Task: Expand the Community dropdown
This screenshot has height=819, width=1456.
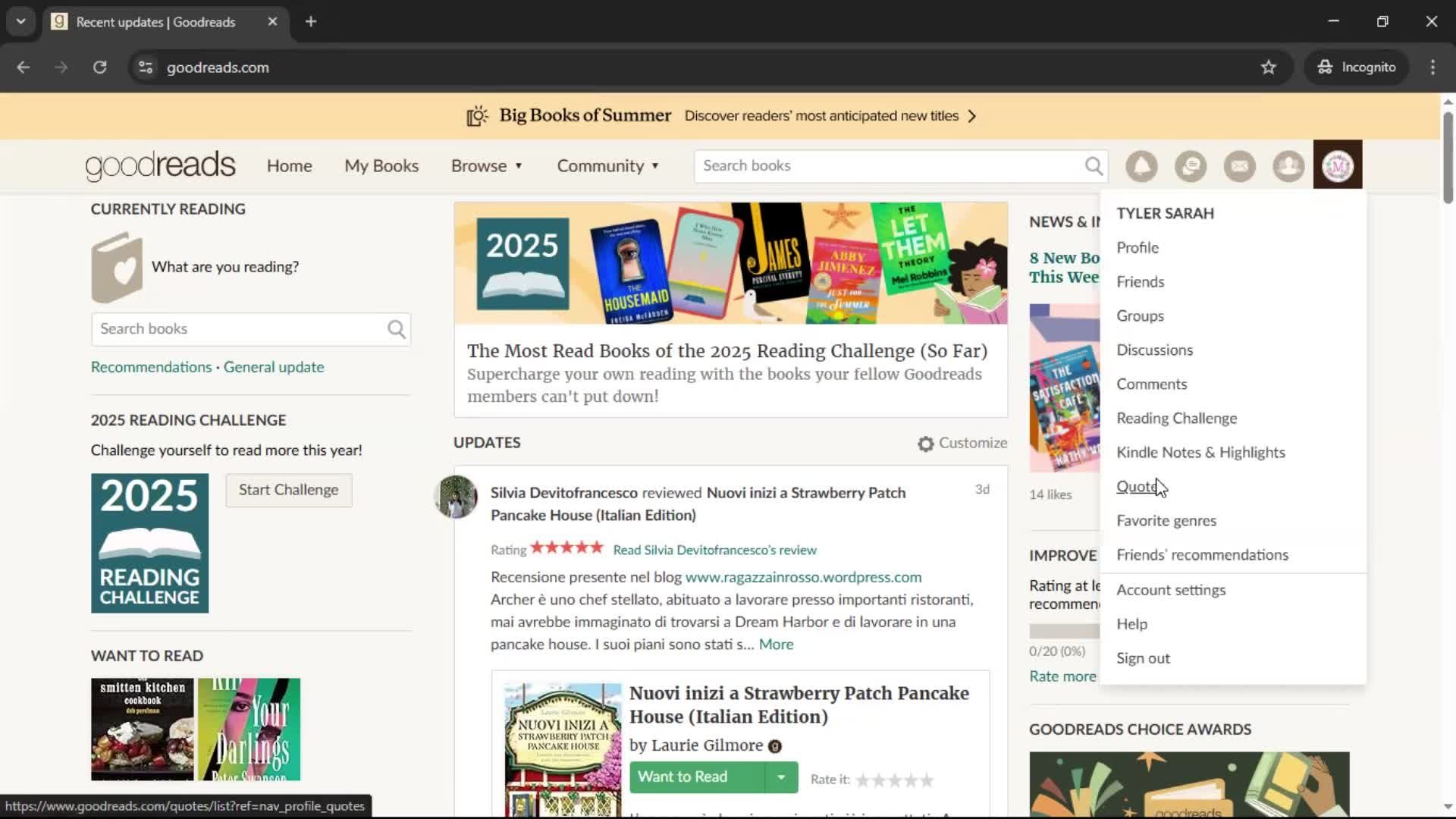Action: click(x=608, y=166)
